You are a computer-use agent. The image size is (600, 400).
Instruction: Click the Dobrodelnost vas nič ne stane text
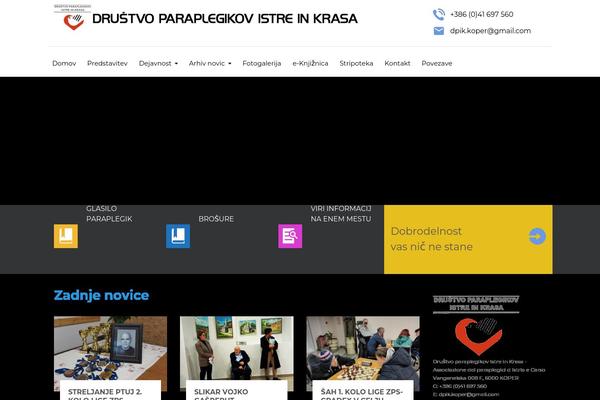point(432,239)
